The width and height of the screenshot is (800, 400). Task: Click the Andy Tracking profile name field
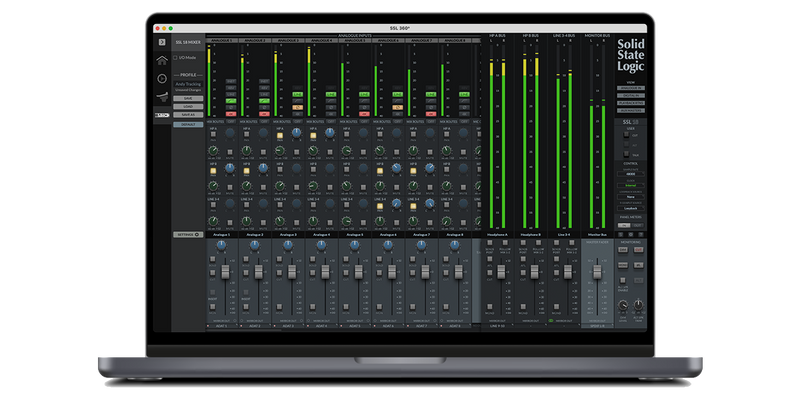[x=188, y=84]
